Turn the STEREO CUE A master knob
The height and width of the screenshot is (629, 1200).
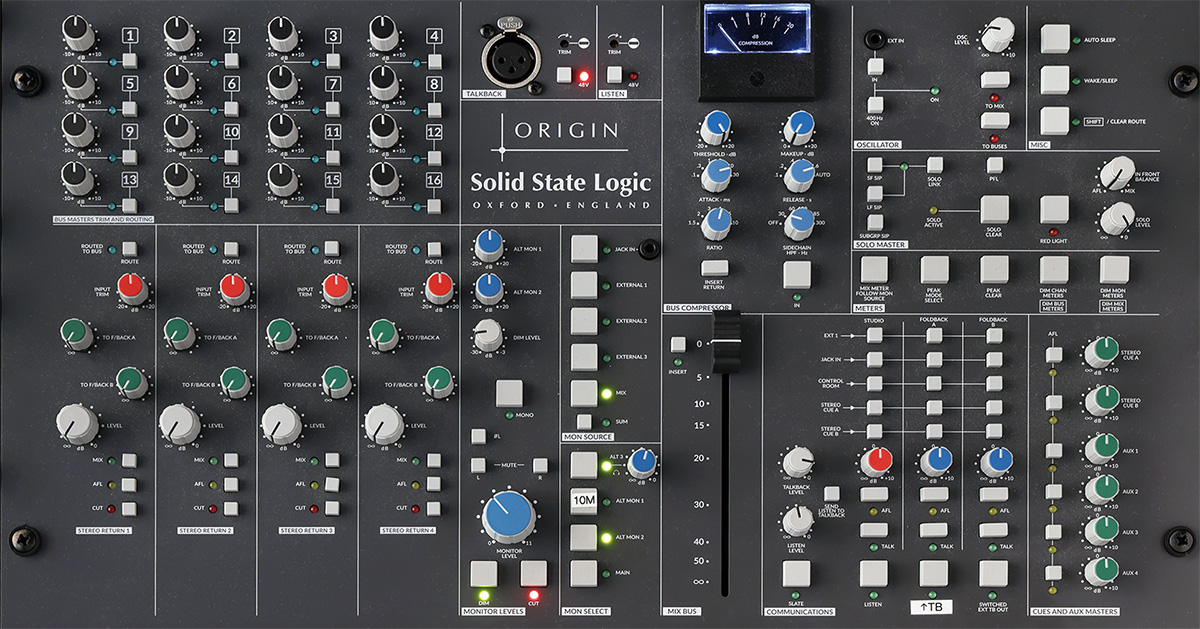[x=1101, y=353]
